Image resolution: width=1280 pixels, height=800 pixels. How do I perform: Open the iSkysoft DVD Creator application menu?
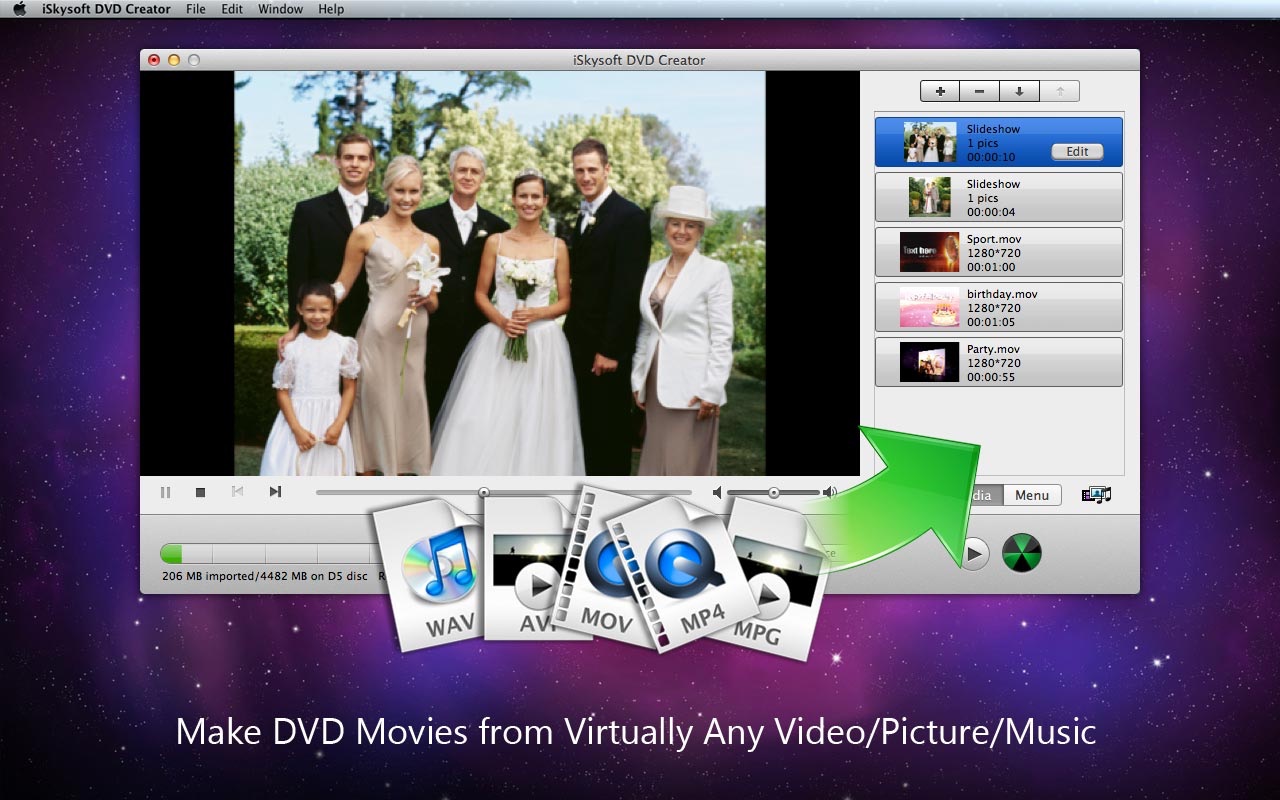point(106,9)
